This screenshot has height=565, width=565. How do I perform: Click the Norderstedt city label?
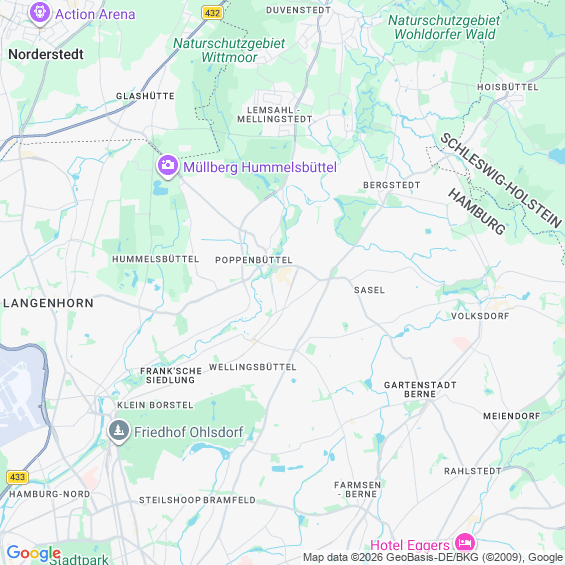point(46,54)
